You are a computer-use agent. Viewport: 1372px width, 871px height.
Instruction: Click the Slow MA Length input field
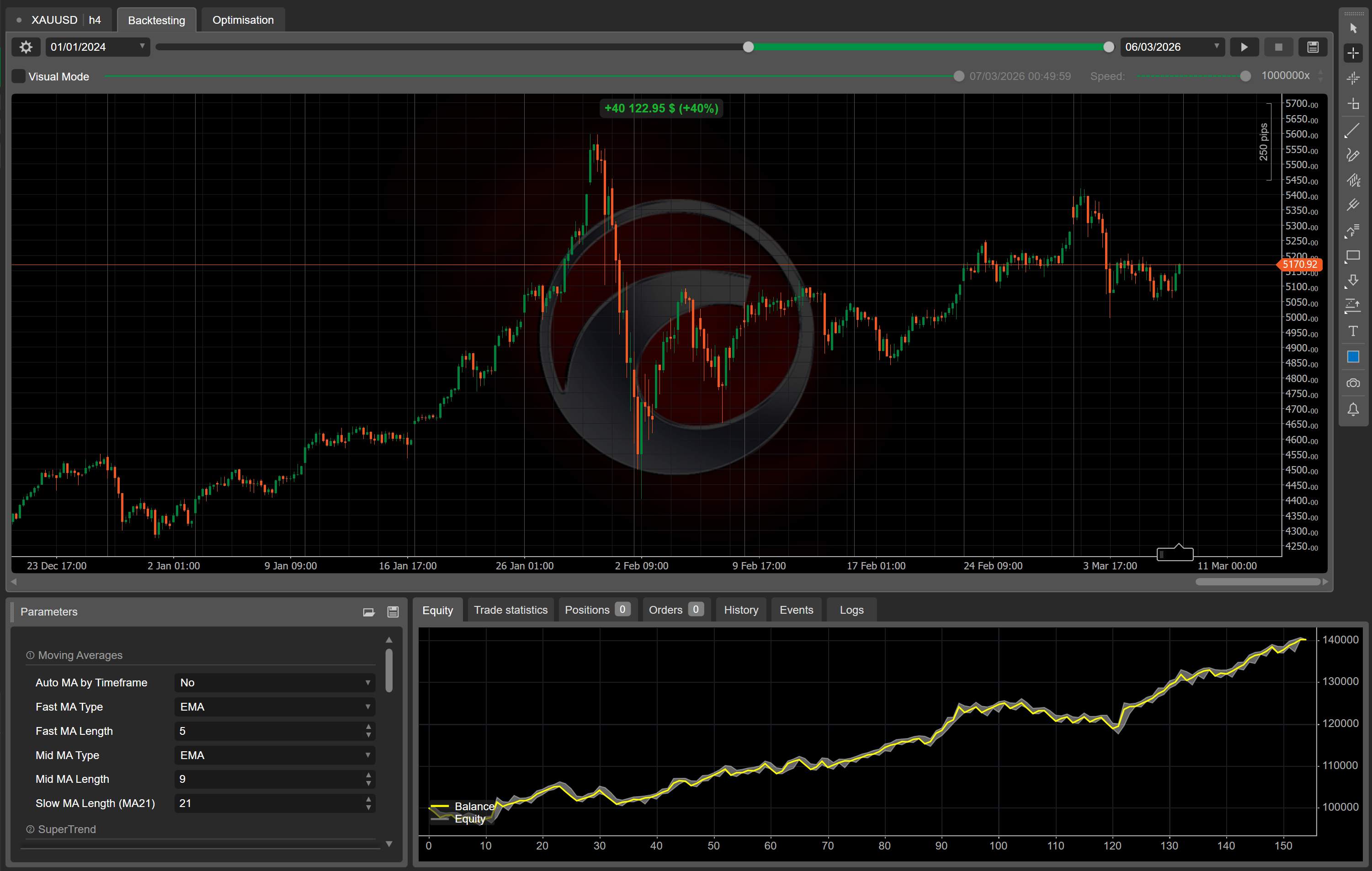click(x=268, y=803)
